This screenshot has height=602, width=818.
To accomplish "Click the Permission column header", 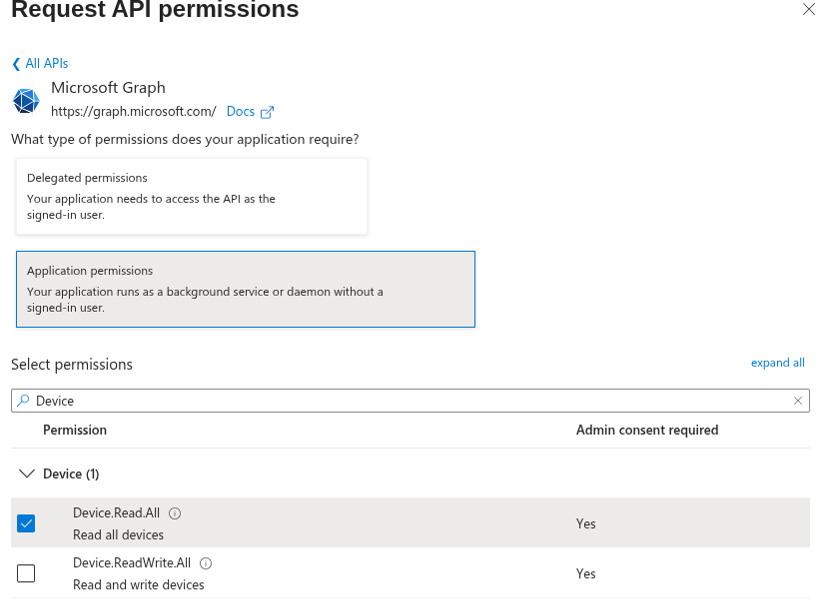I will coord(75,430).
